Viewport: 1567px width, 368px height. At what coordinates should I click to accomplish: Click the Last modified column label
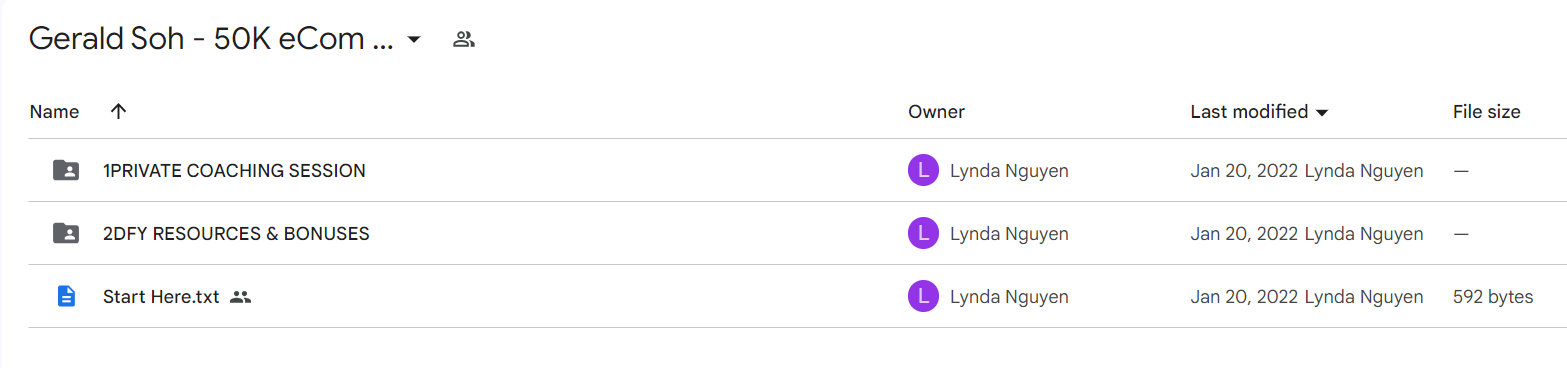[1249, 112]
